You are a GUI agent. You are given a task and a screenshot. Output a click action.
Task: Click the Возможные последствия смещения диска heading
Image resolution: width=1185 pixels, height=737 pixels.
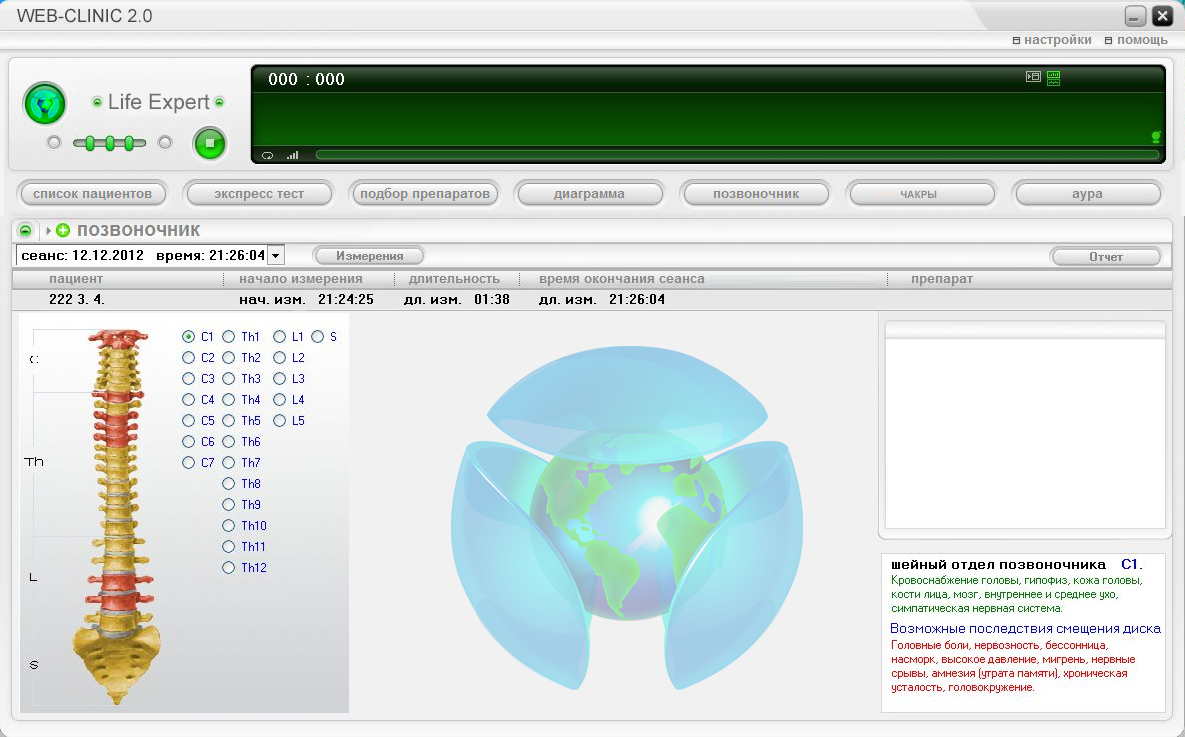[x=1026, y=628]
